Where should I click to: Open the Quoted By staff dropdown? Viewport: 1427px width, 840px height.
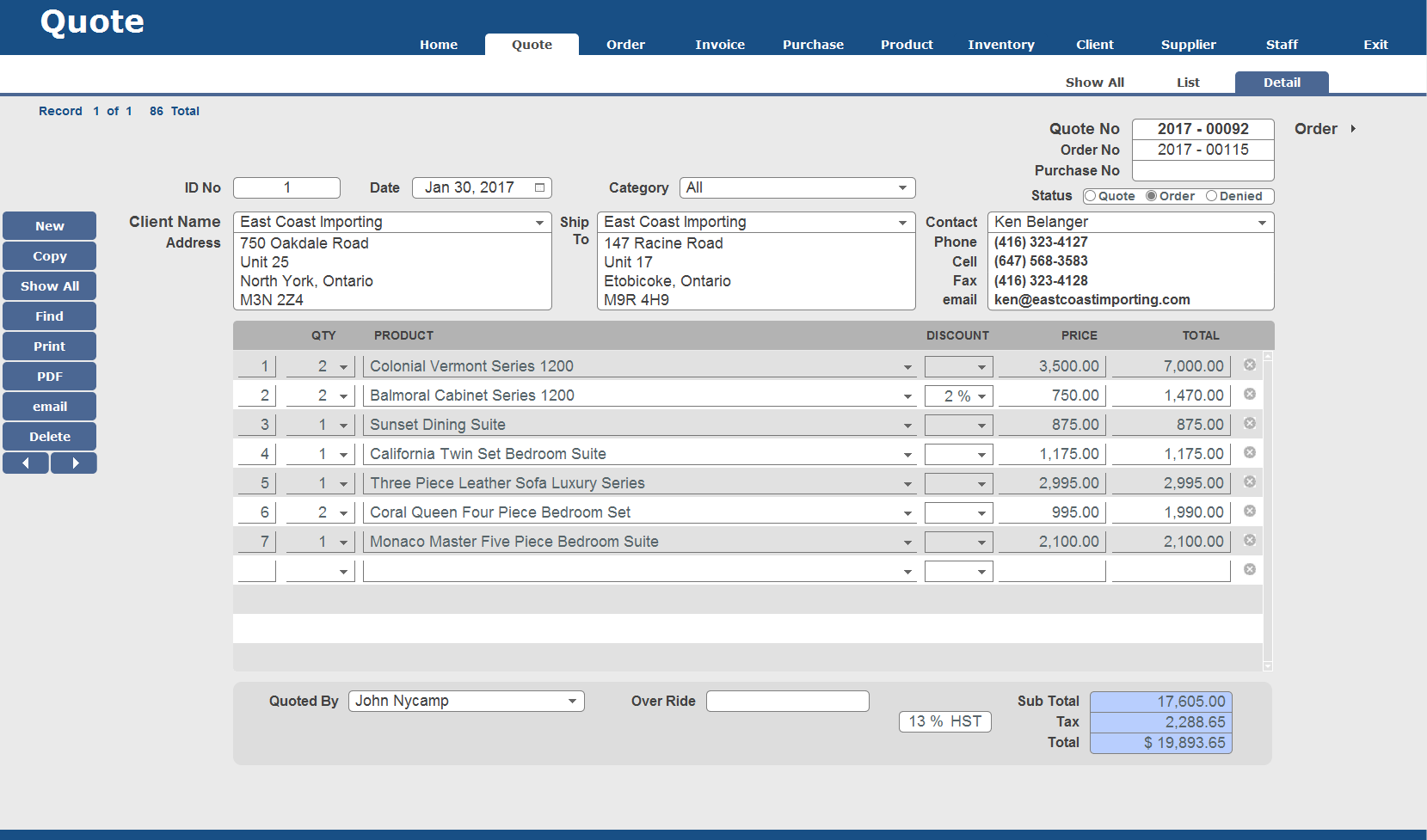click(x=572, y=702)
